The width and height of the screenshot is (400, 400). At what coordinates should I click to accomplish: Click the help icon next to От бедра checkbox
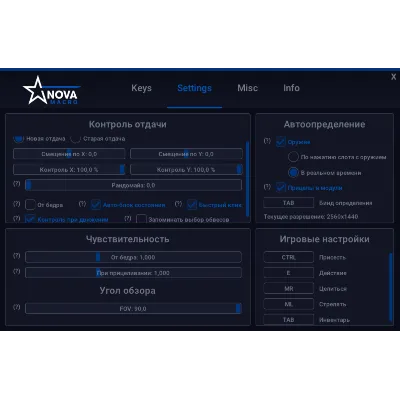click(17, 204)
